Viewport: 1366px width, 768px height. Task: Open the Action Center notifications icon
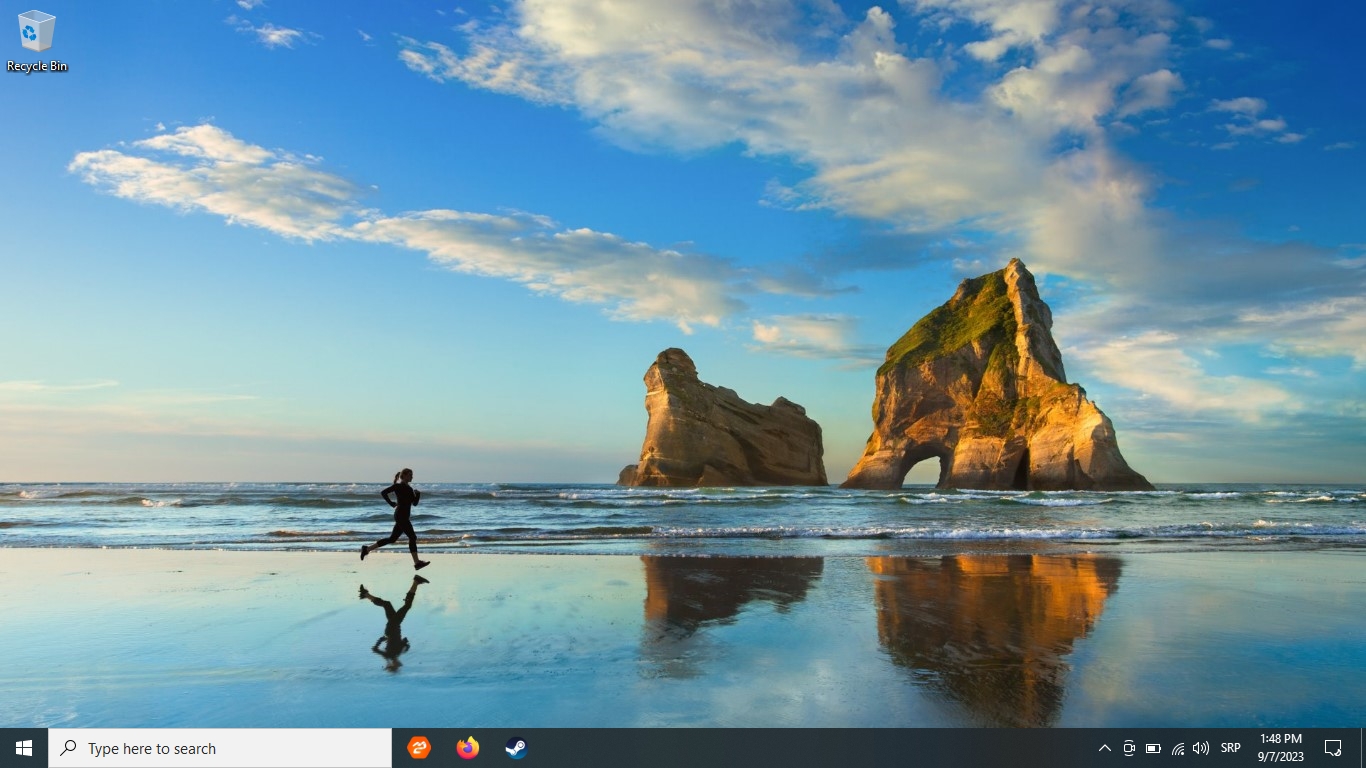(x=1333, y=748)
